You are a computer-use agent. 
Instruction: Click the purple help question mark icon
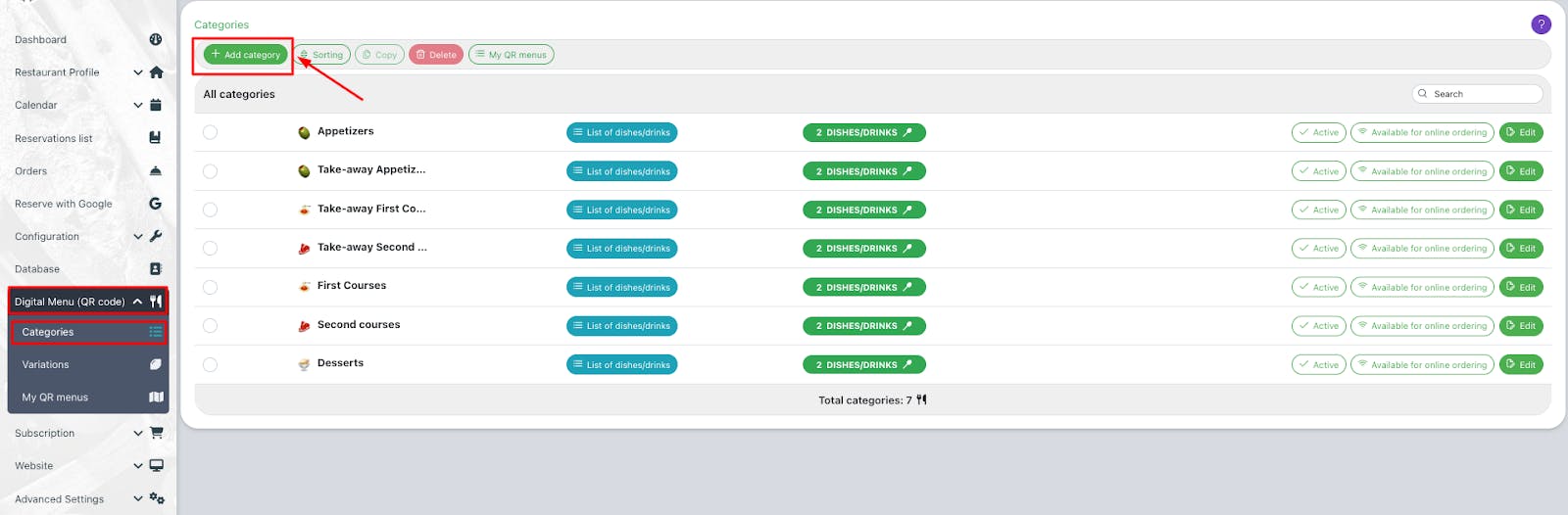point(1541,24)
